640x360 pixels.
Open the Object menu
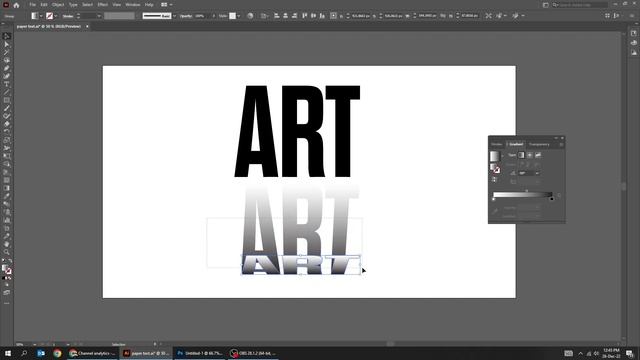(58, 5)
